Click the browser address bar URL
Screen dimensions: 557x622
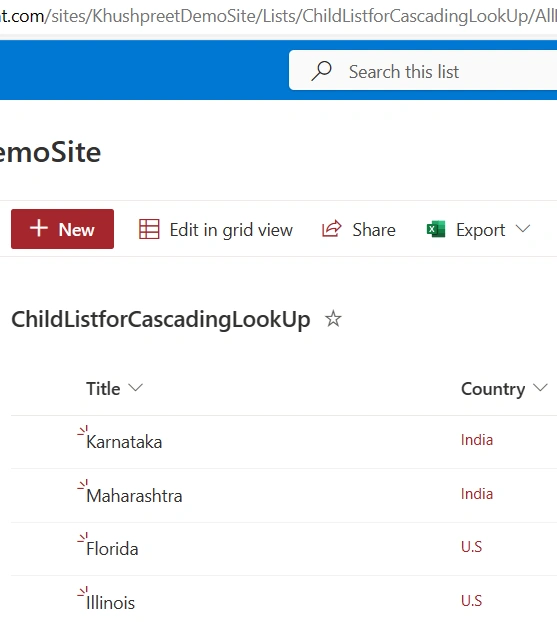pos(278,16)
